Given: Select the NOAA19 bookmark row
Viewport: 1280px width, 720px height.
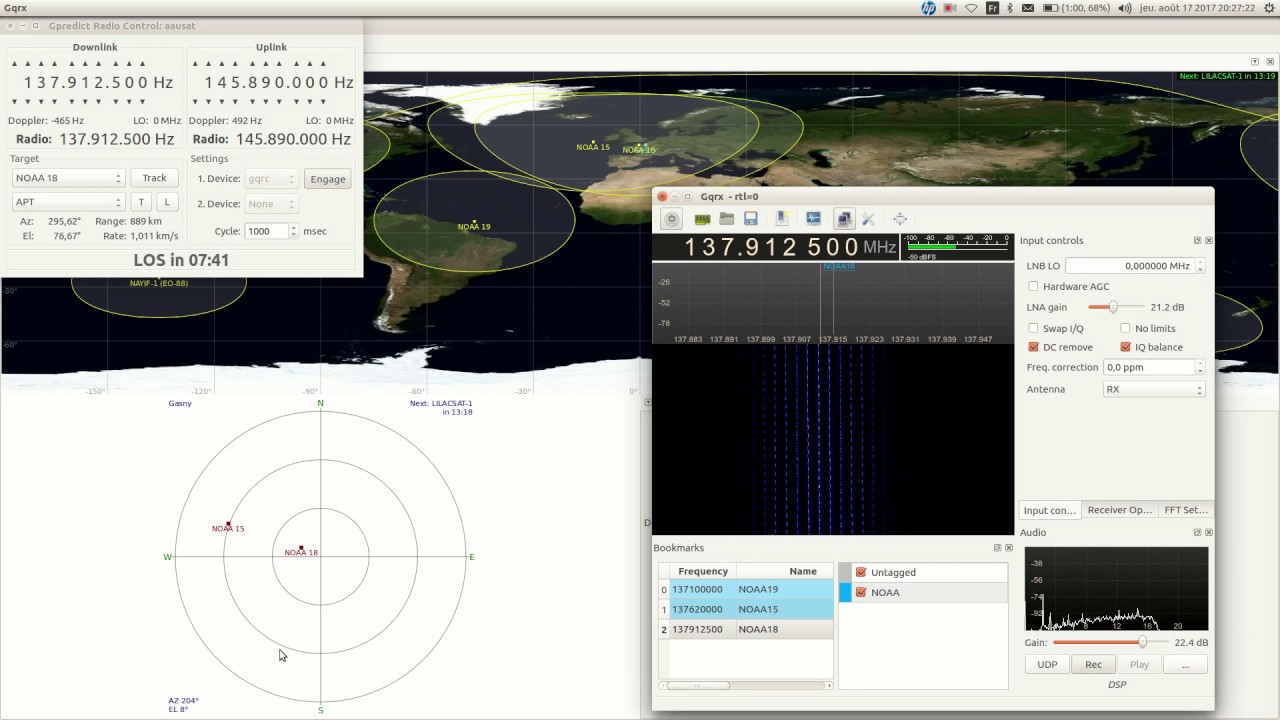Looking at the screenshot, I should pos(745,589).
